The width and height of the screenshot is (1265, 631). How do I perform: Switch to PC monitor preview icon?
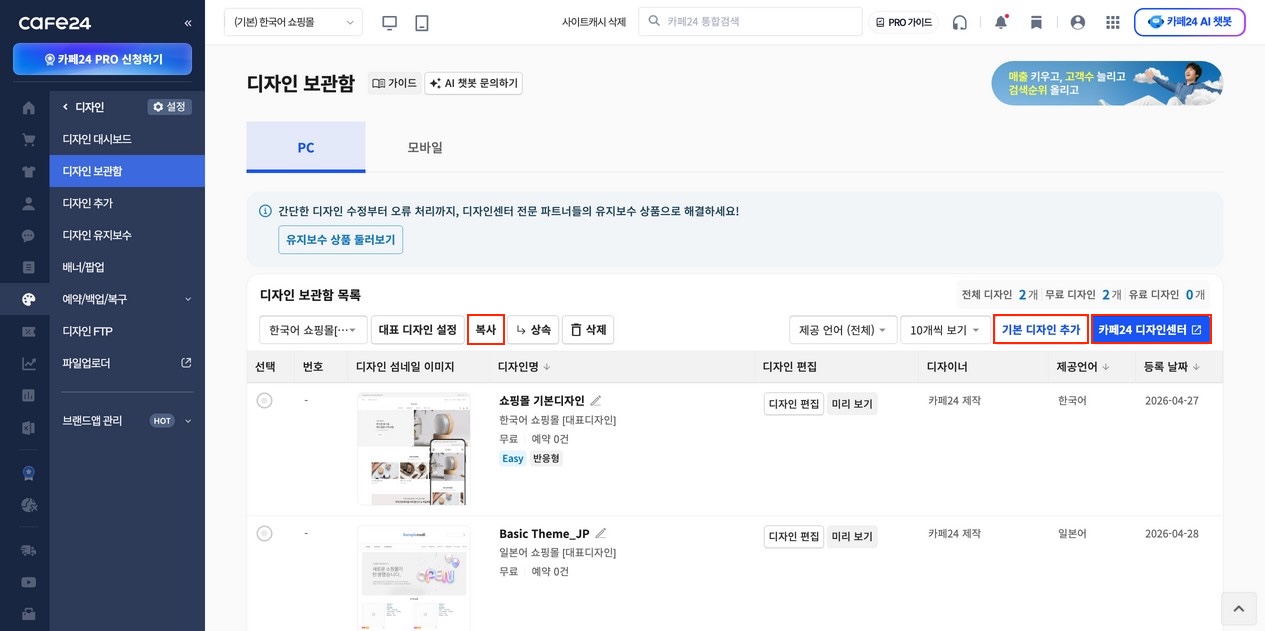tap(390, 22)
